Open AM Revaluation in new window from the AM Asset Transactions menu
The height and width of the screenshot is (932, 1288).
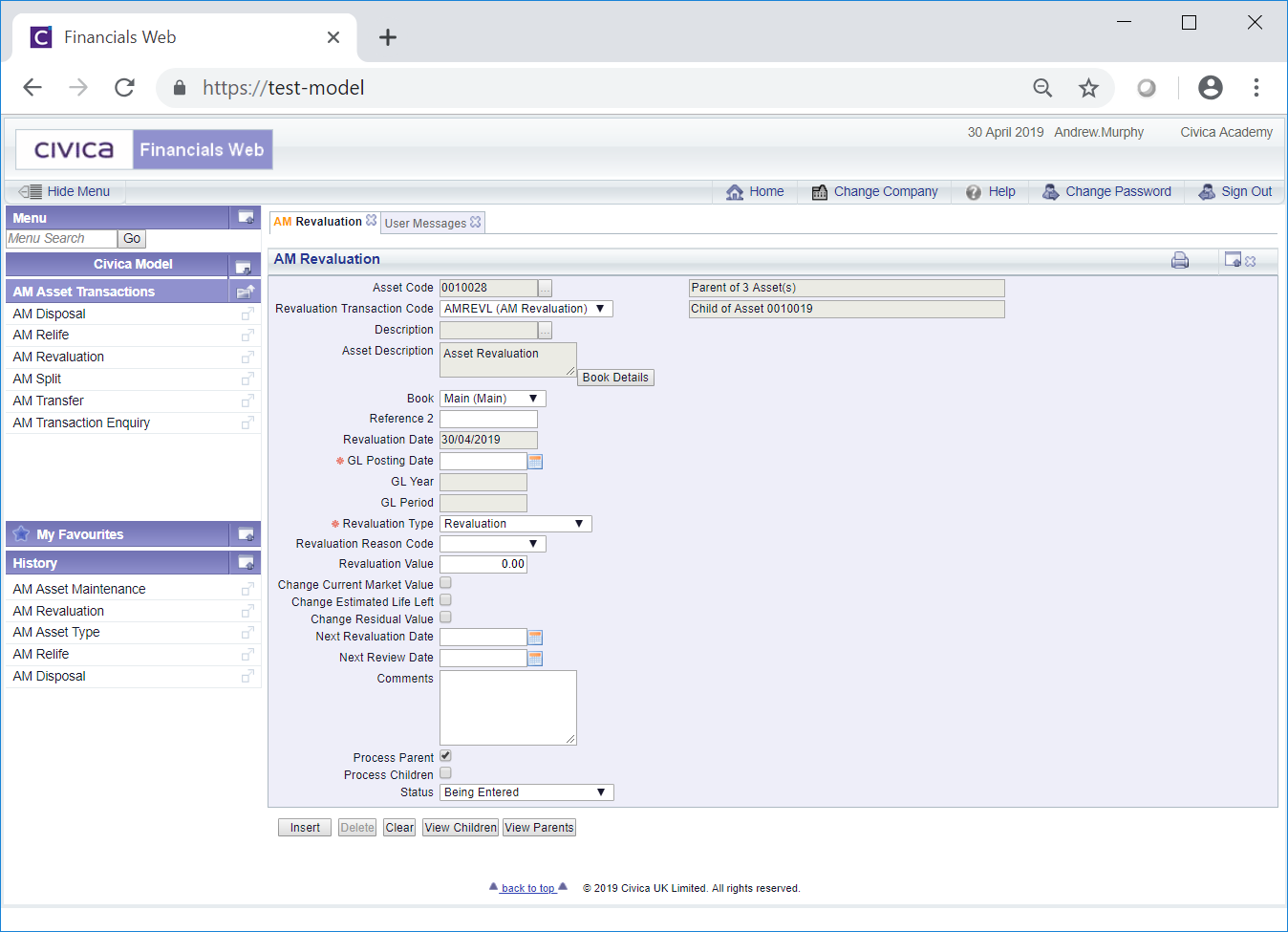[x=247, y=358]
